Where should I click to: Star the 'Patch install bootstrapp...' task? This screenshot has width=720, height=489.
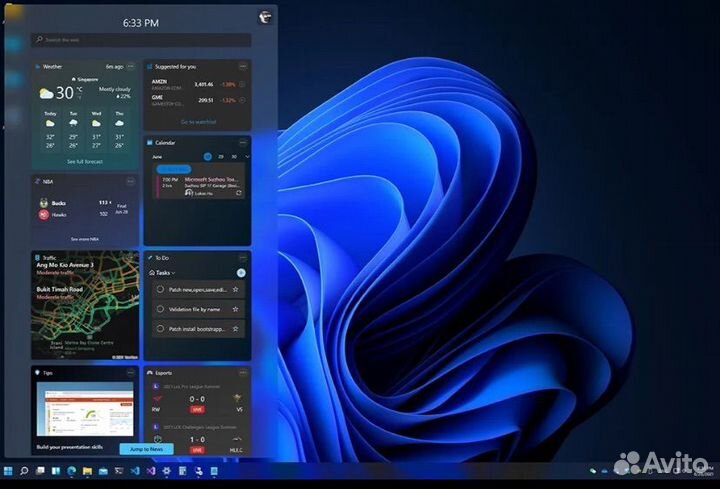click(x=236, y=329)
